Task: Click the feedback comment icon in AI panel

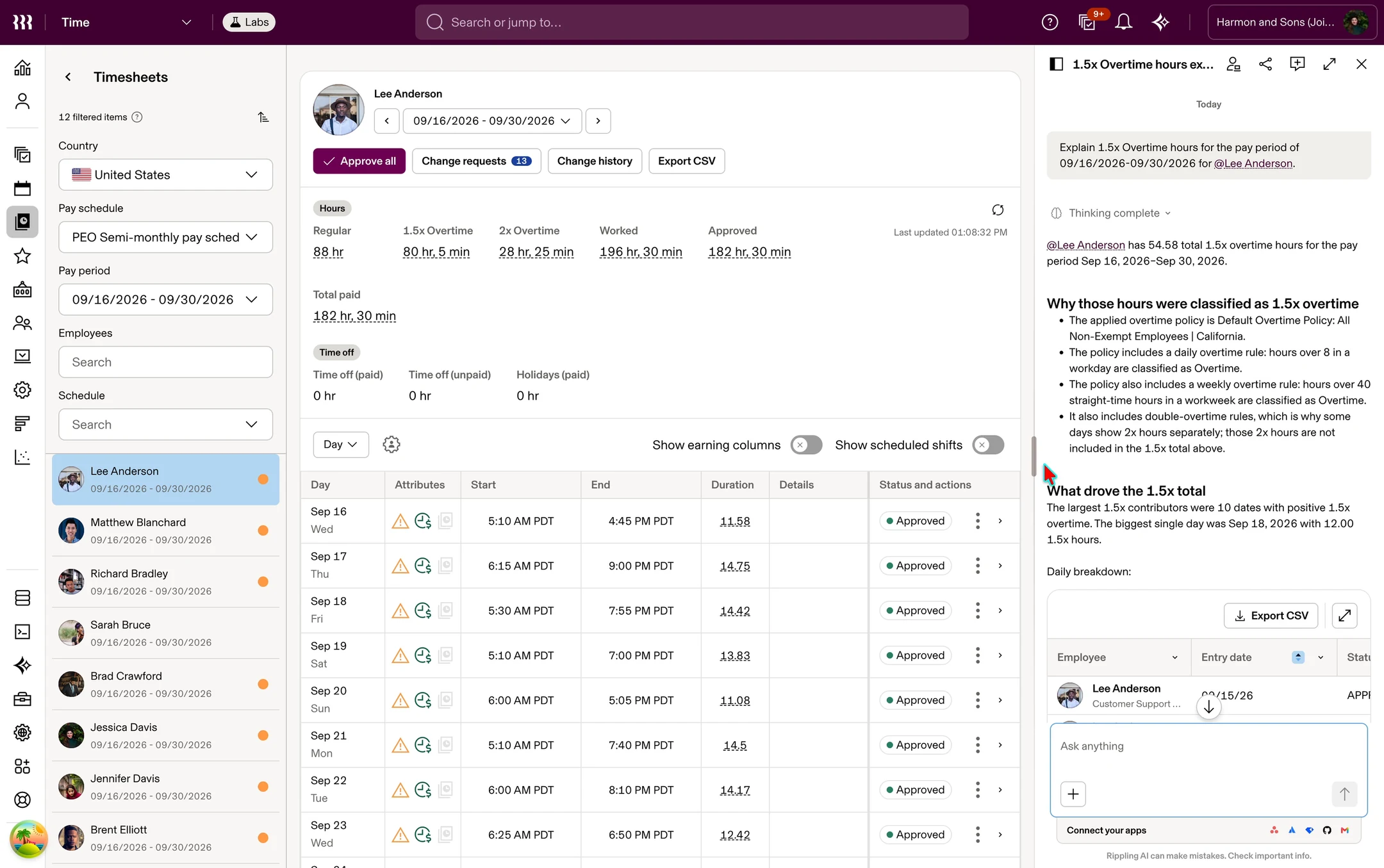Action: point(1297,64)
